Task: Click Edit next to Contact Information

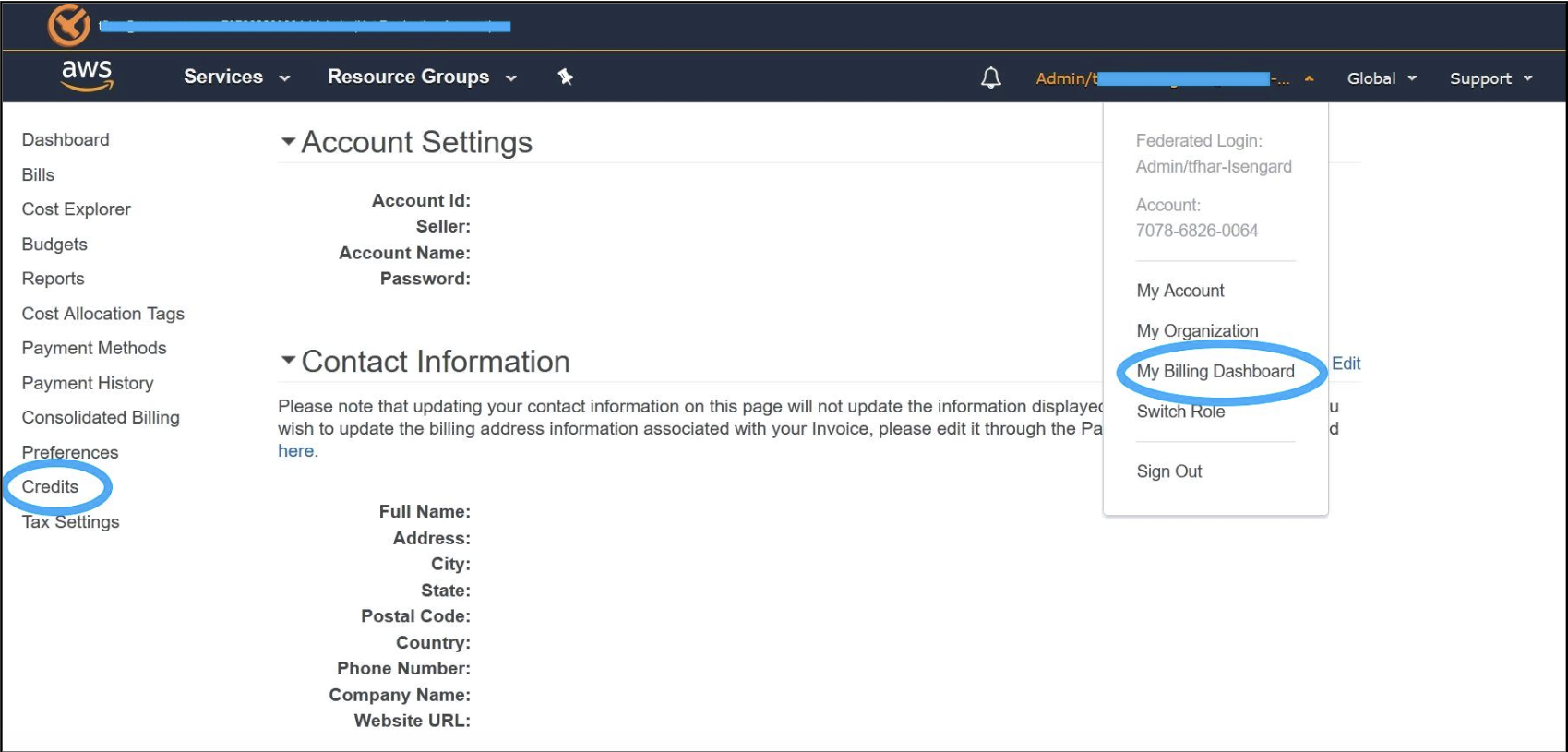Action: click(x=1346, y=364)
